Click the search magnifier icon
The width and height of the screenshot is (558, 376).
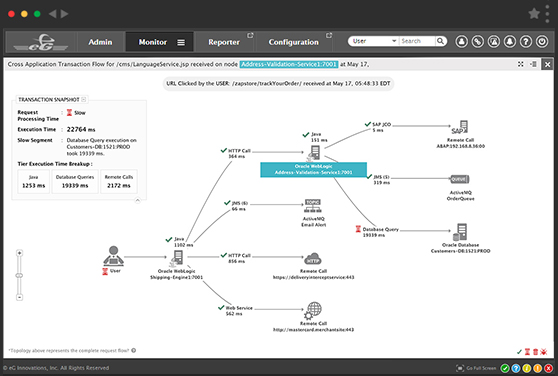pos(441,41)
